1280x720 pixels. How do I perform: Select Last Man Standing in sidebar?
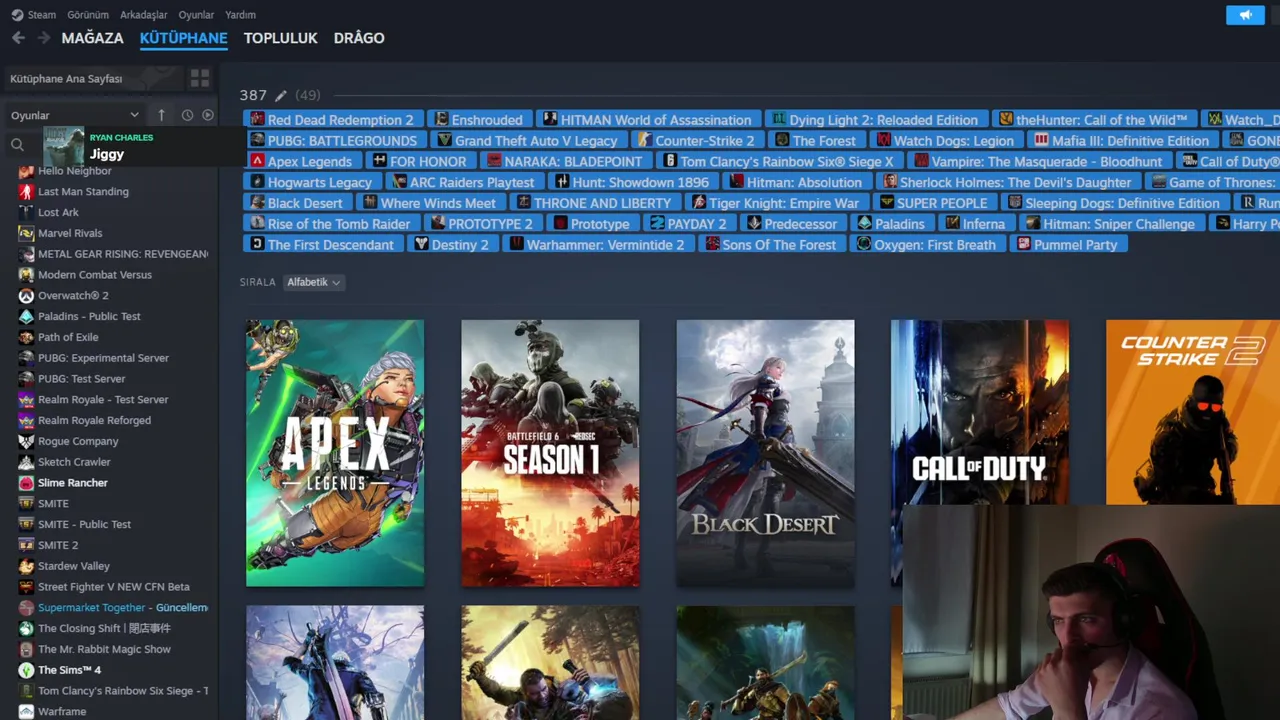click(83, 192)
